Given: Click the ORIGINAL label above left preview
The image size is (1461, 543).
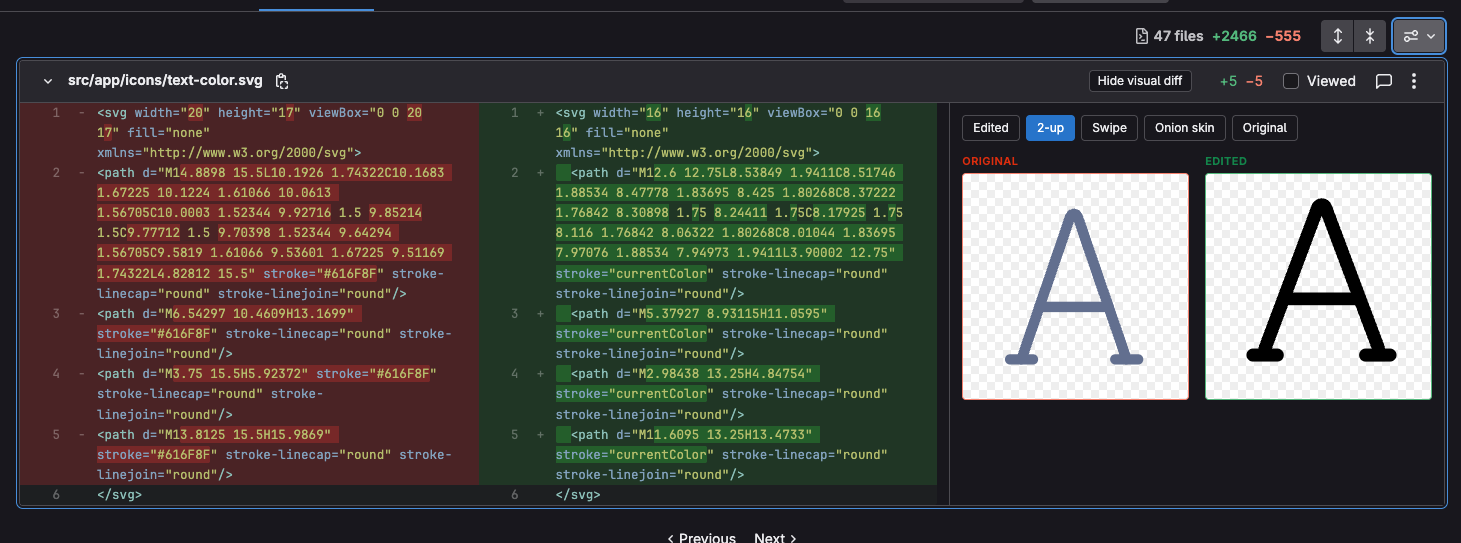Looking at the screenshot, I should point(990,161).
